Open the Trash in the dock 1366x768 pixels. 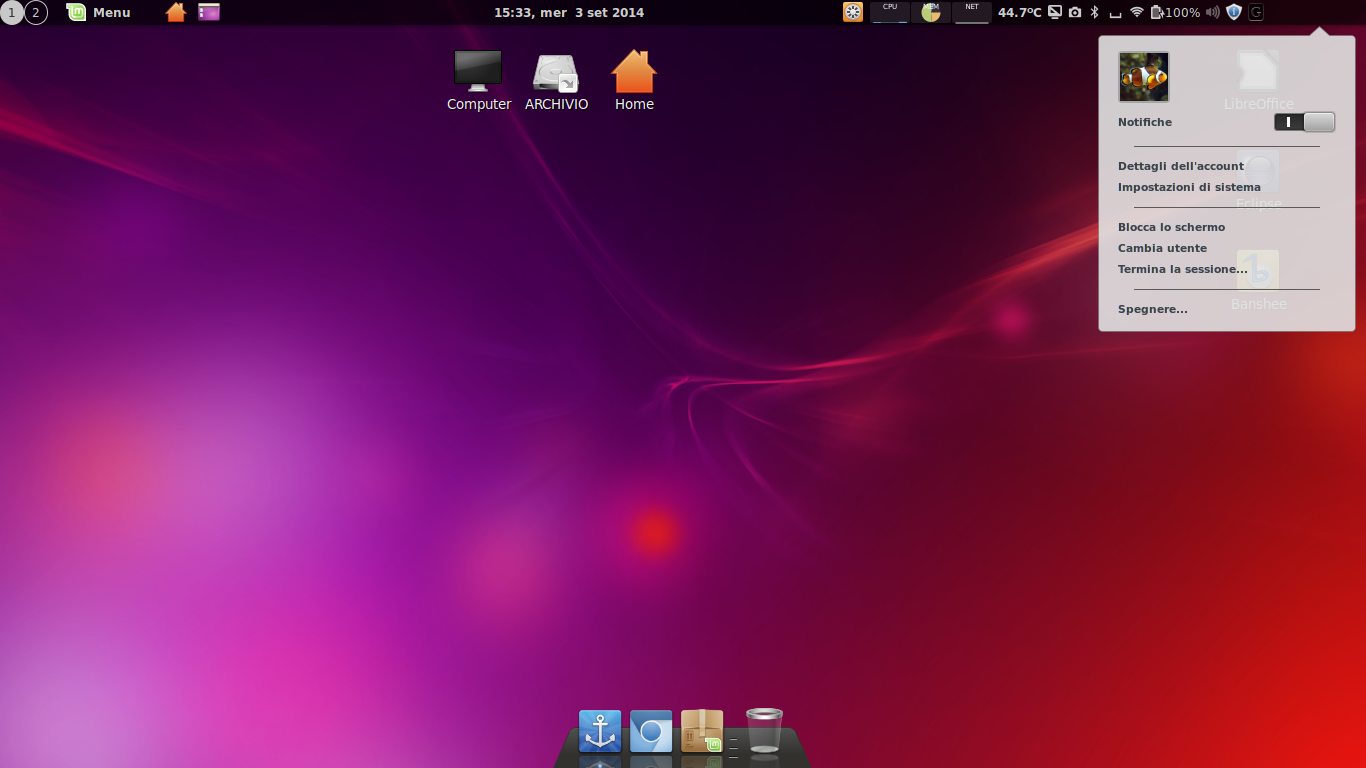point(764,730)
